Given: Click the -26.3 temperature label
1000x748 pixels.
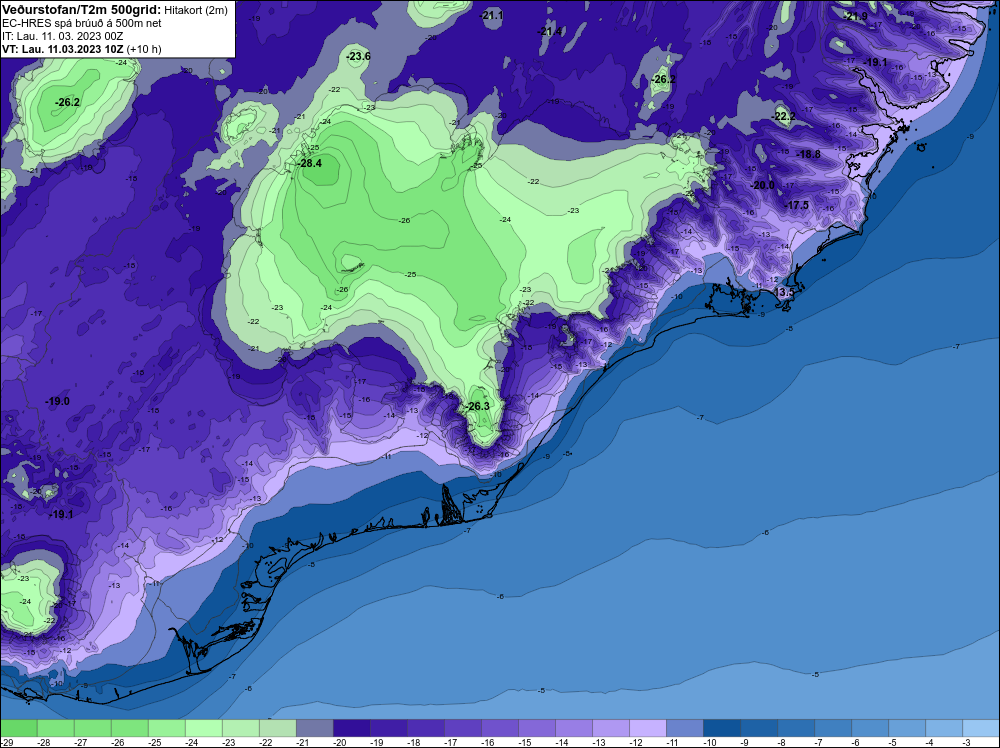Looking at the screenshot, I should point(478,406).
